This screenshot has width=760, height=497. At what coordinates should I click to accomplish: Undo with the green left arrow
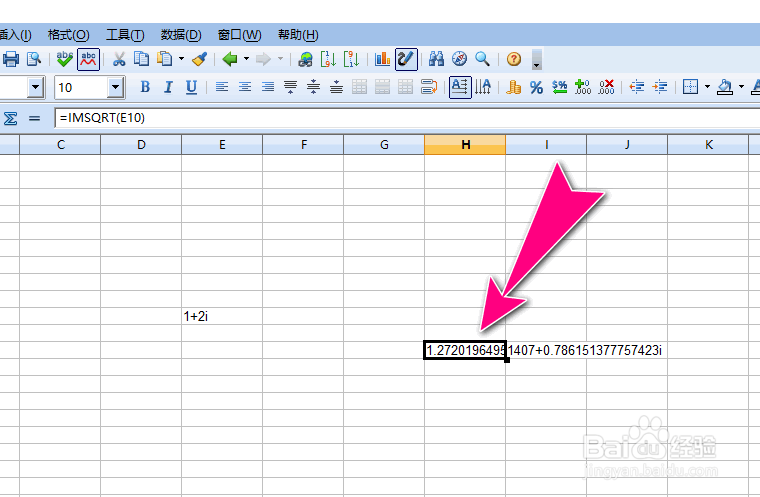pos(230,59)
